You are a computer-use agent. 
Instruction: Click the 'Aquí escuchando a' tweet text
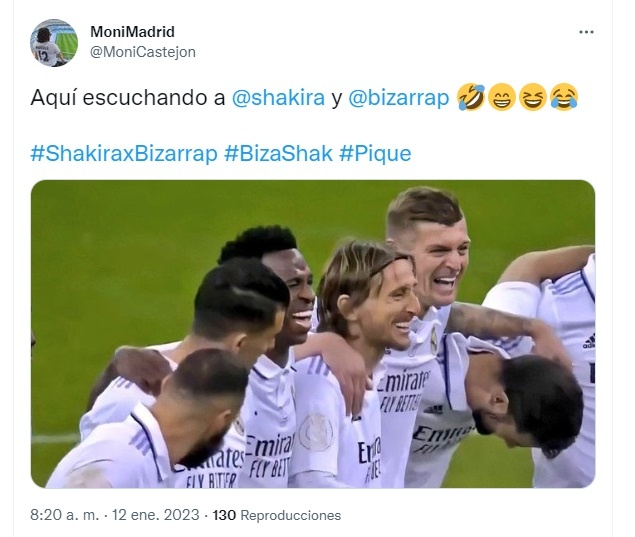tap(128, 98)
